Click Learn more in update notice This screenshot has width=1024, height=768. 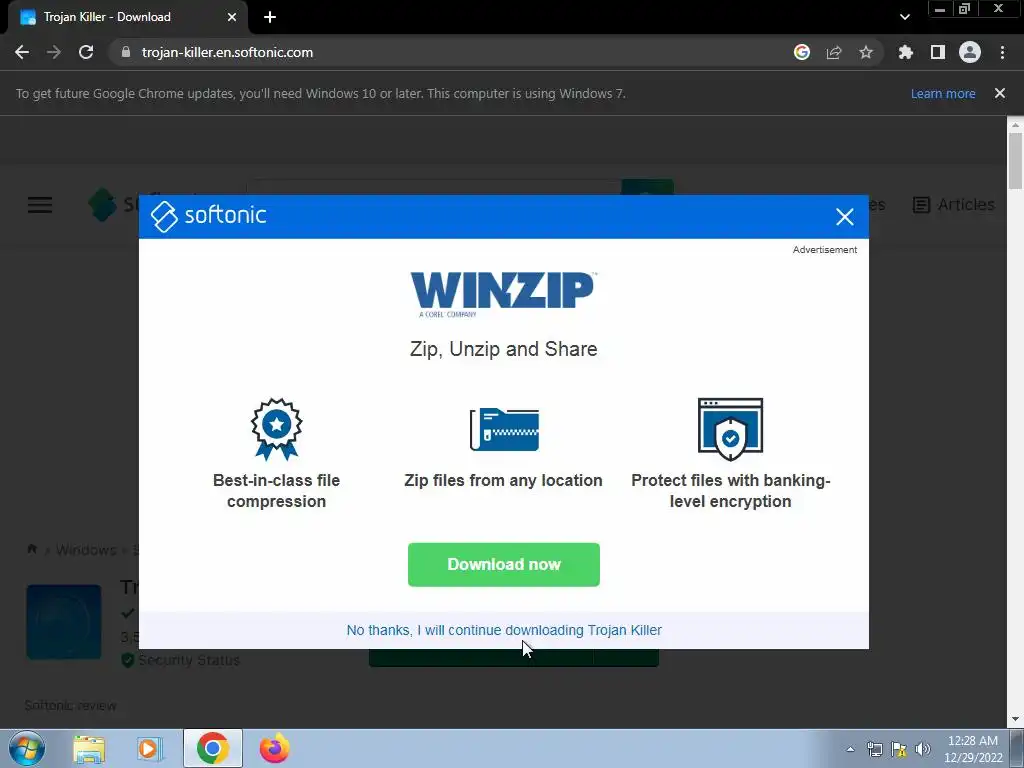(x=943, y=93)
